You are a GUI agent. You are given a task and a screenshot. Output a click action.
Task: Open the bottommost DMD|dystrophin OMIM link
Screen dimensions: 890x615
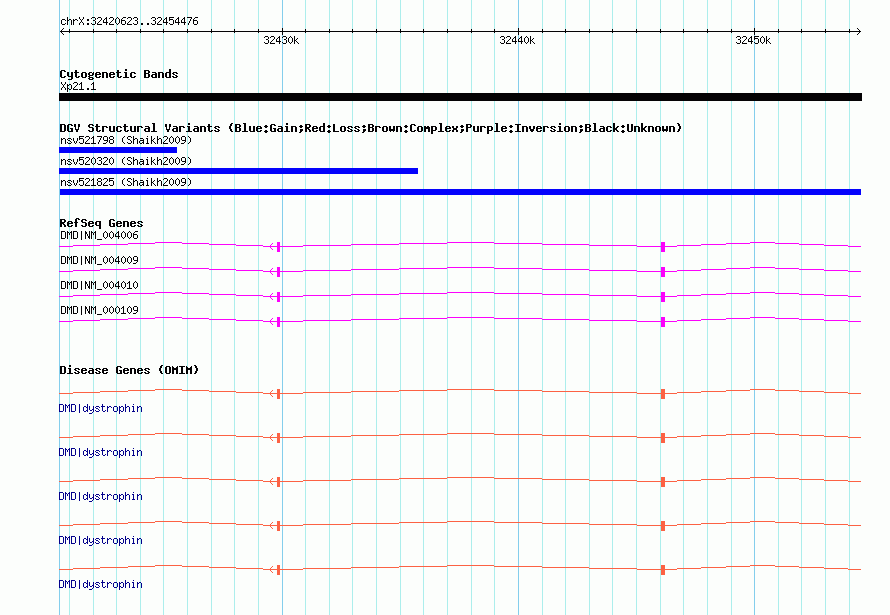[100, 584]
